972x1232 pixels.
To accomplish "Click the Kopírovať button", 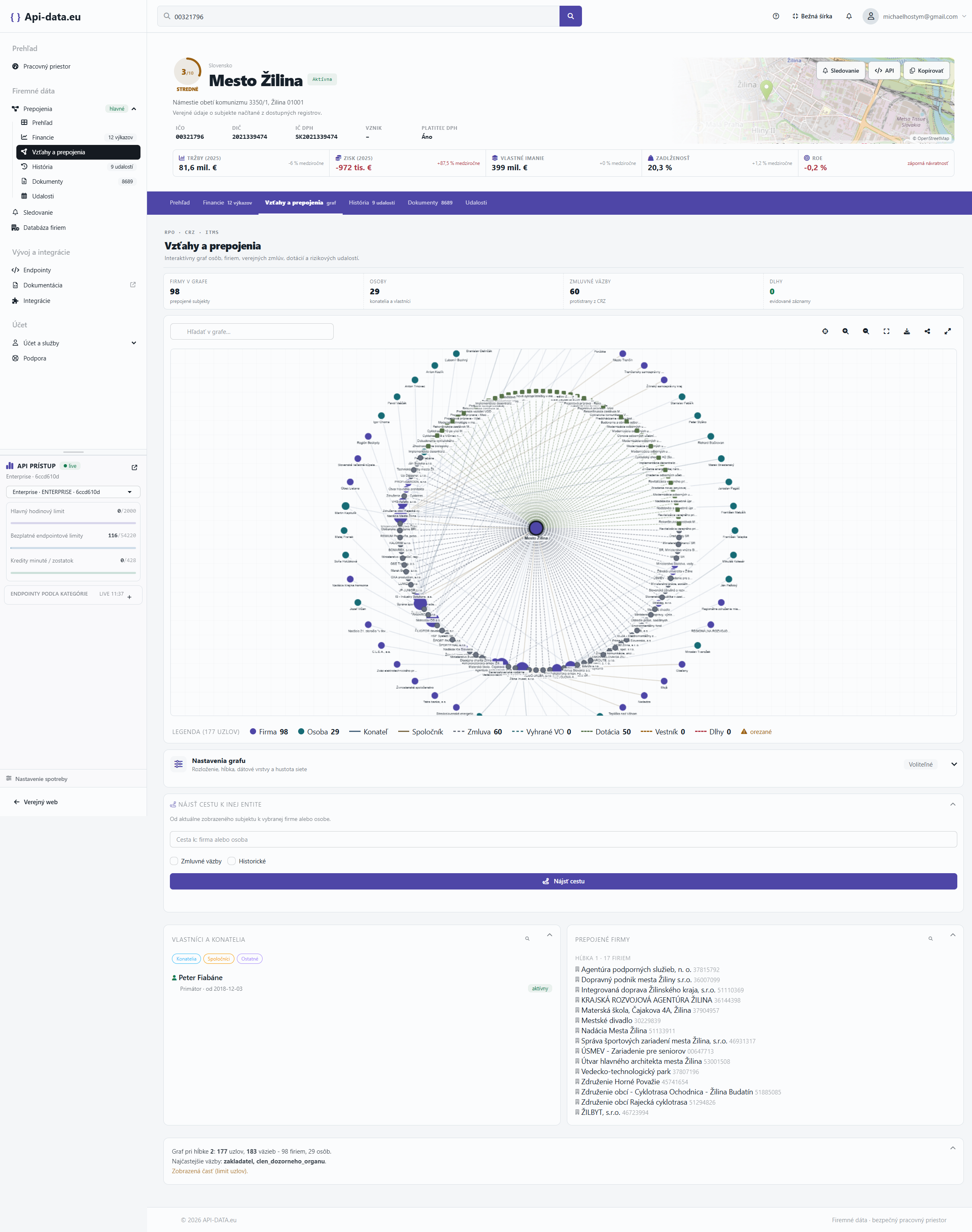I will [927, 71].
